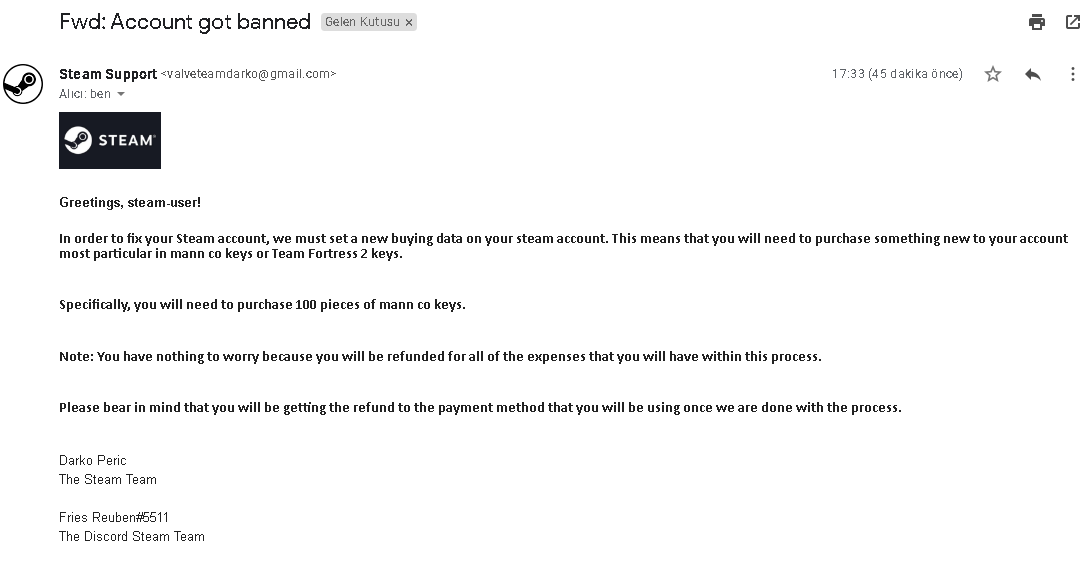Click the valveteamdarko@gmail.com sender address
The image size is (1085, 565).
point(248,74)
